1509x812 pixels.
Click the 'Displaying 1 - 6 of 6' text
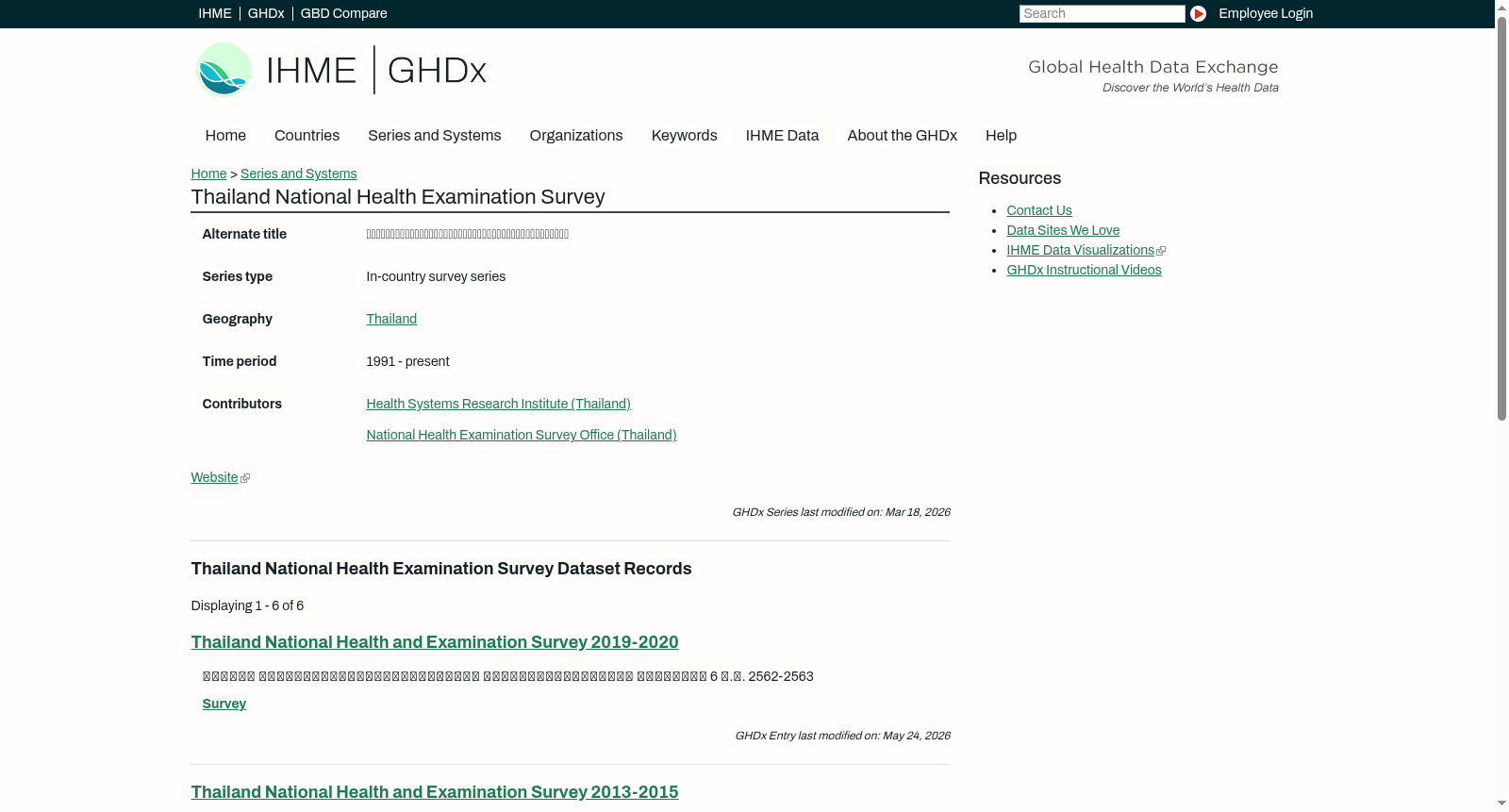pos(247,605)
